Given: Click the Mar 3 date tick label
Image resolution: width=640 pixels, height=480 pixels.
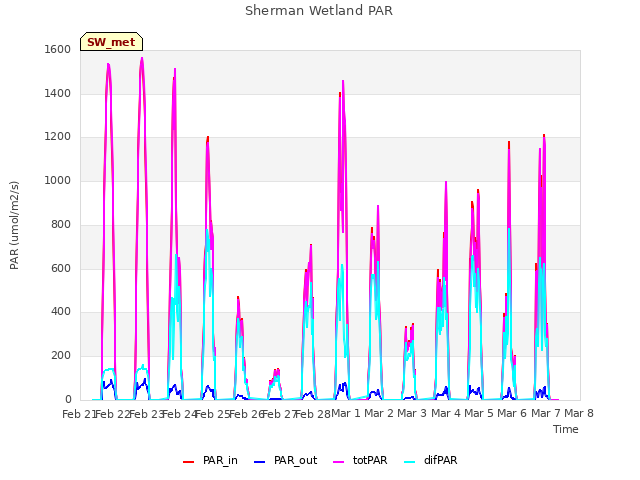Looking at the screenshot, I should pos(412,413).
